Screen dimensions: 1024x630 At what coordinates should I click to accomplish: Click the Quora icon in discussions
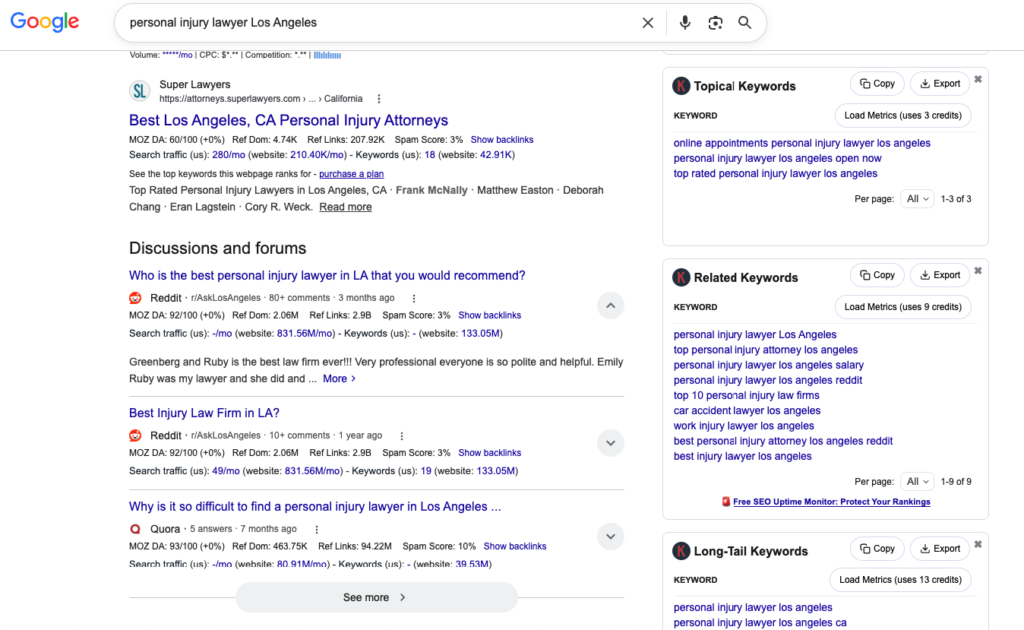pyautogui.click(x=135, y=529)
